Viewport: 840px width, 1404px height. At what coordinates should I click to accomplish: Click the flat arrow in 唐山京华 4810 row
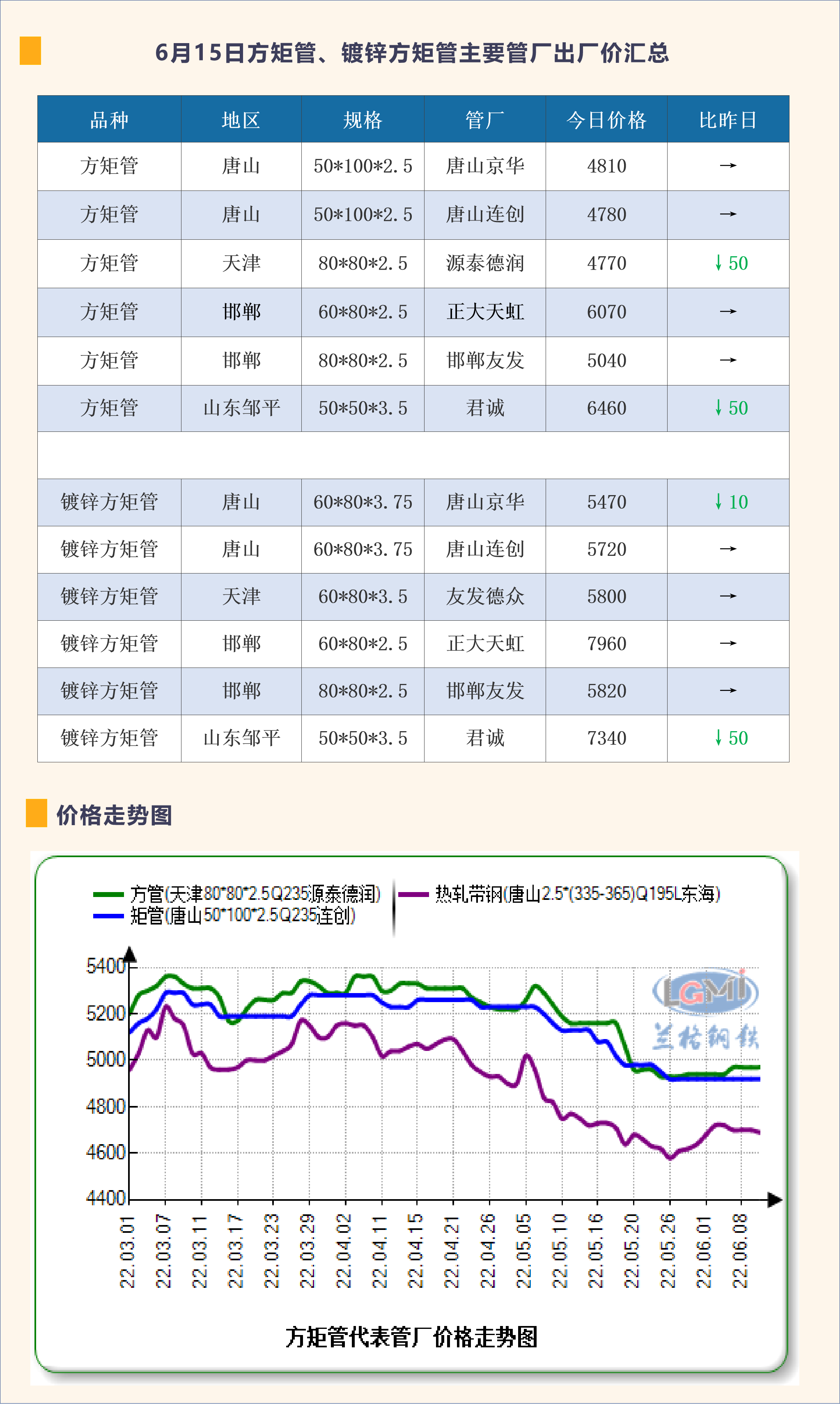[x=728, y=166]
